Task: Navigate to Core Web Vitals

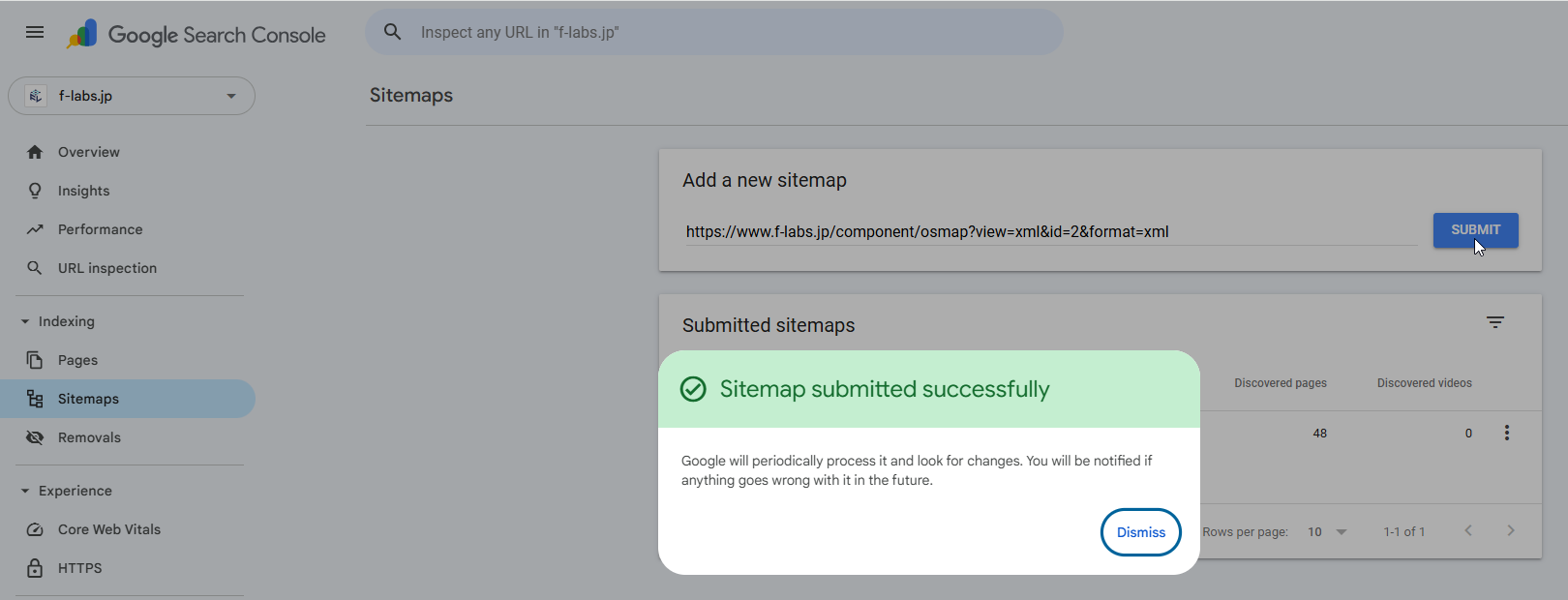Action: click(x=108, y=529)
